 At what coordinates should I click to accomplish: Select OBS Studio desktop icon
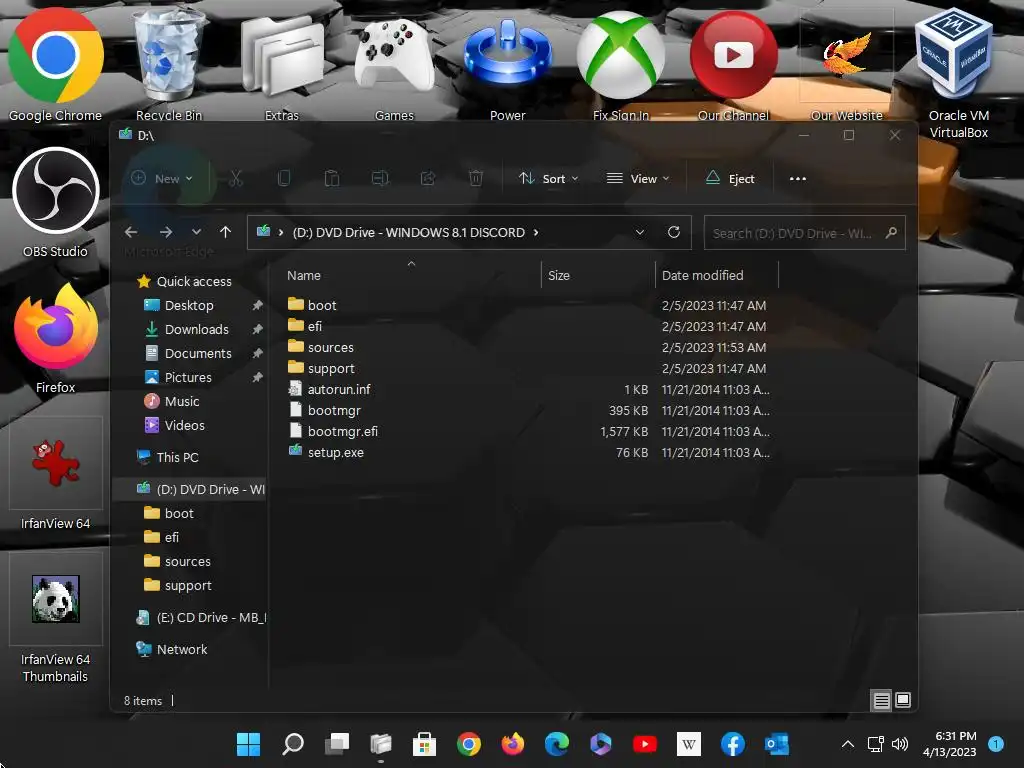[x=56, y=202]
